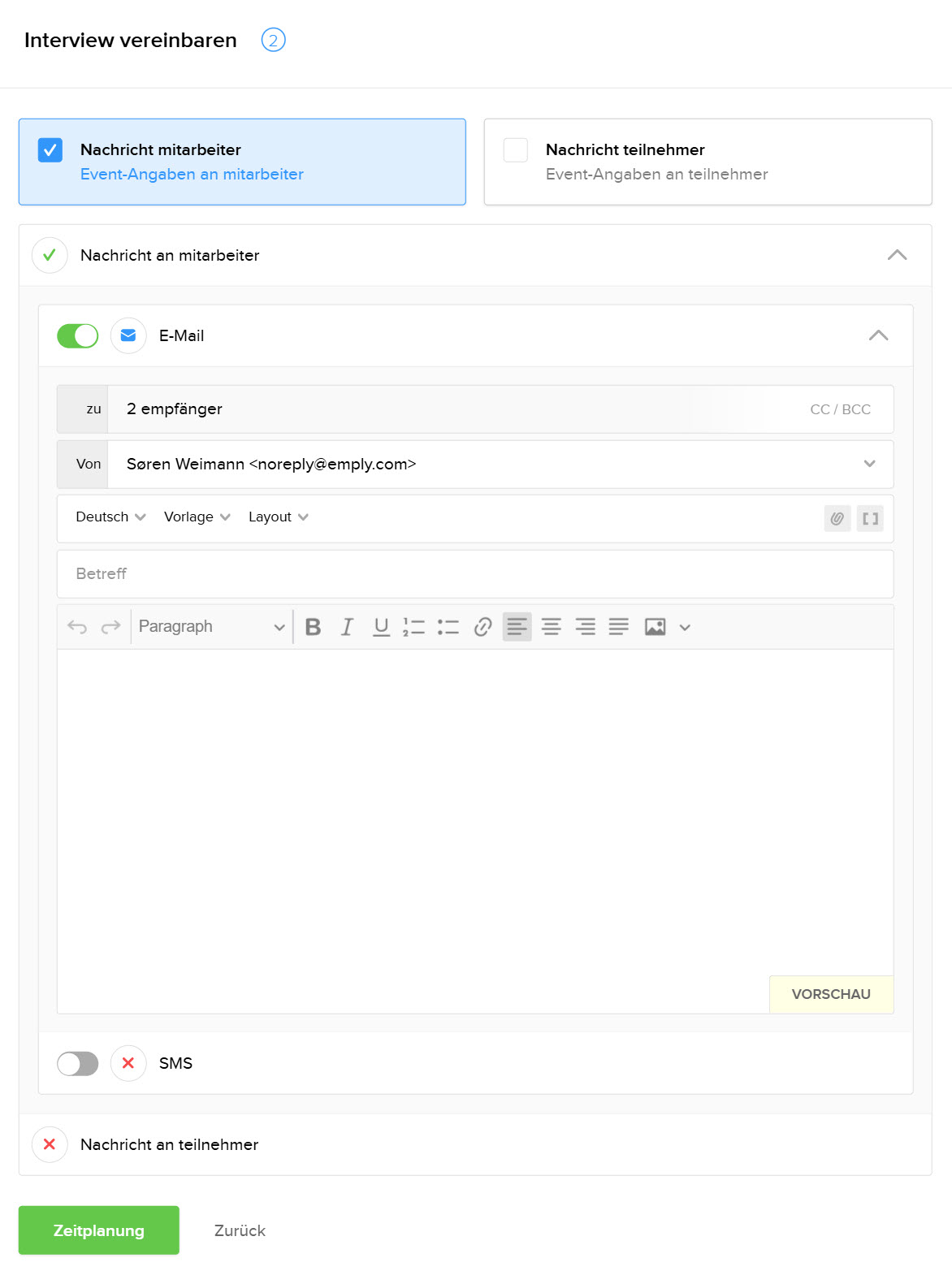952x1271 pixels.
Task: Click the insert link icon
Action: [482, 627]
